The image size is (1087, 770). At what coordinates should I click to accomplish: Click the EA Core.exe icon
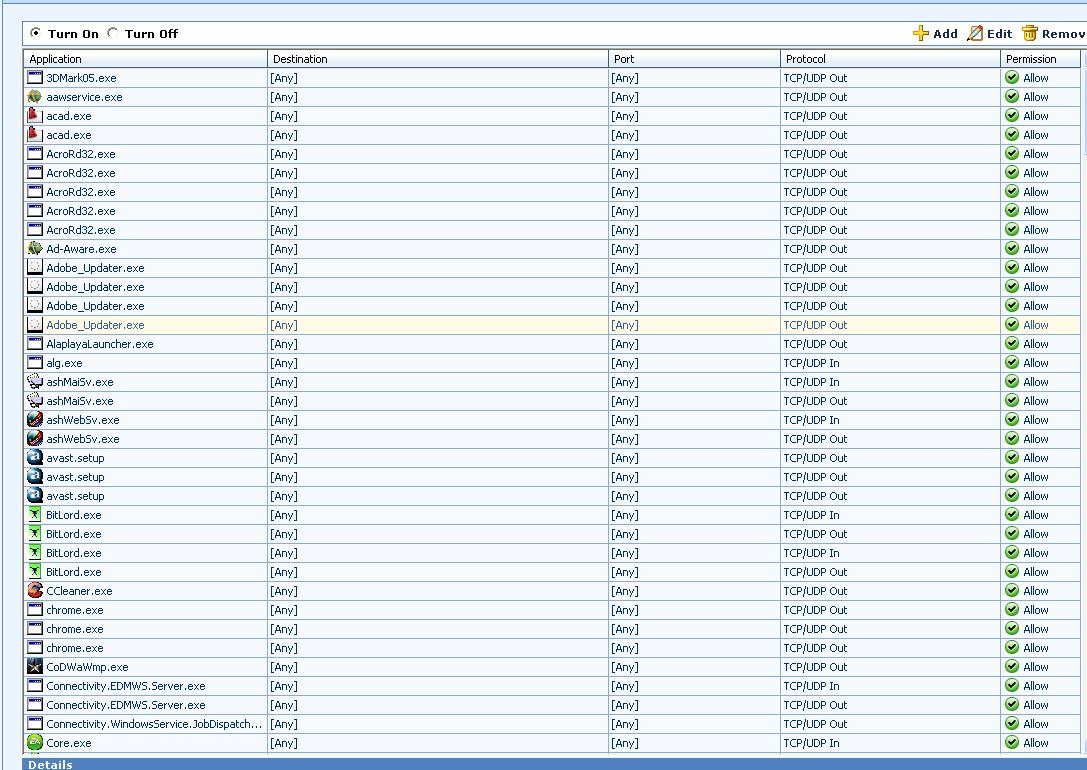pyautogui.click(x=35, y=742)
